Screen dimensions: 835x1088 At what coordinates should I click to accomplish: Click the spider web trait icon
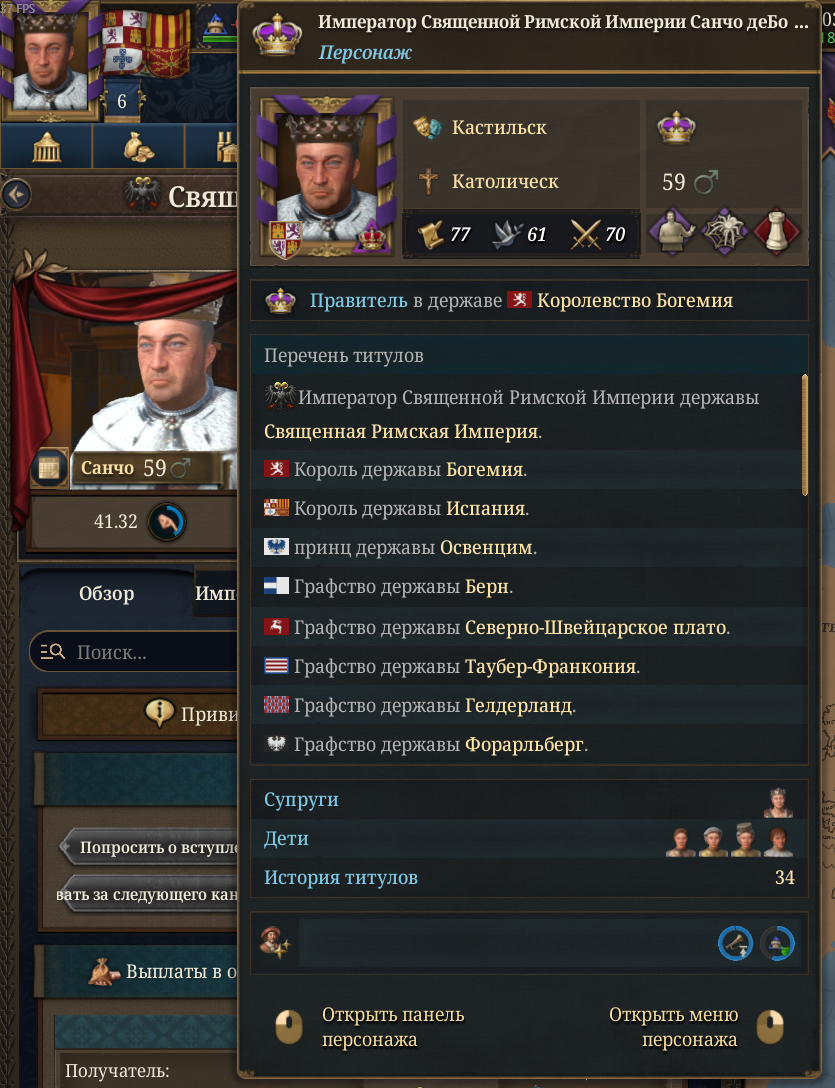pos(724,232)
